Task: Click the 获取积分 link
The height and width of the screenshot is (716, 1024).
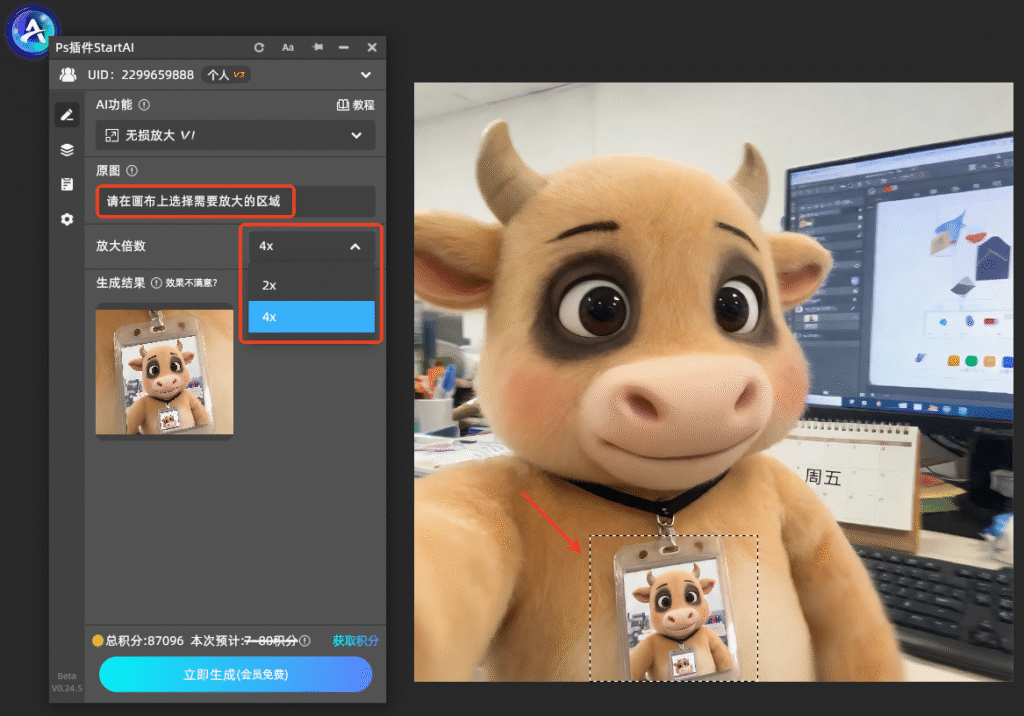Action: pos(355,641)
